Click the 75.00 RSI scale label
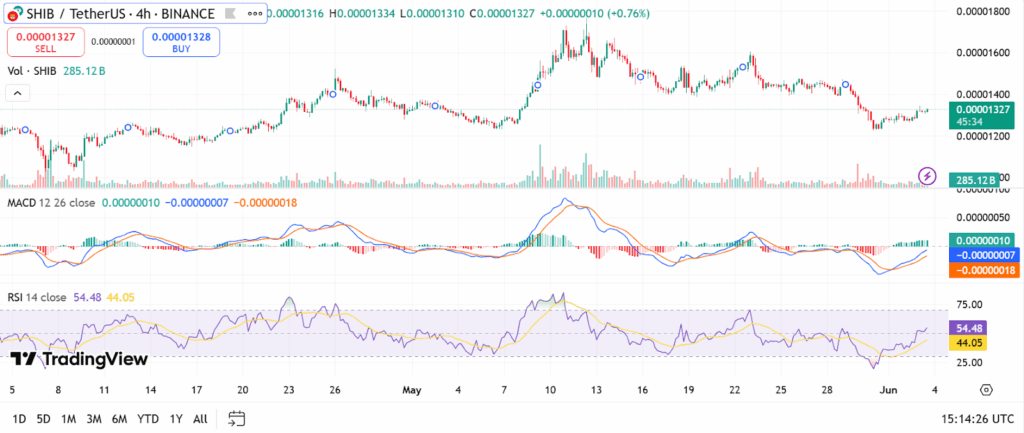The height and width of the screenshot is (433, 1024). tap(968, 304)
